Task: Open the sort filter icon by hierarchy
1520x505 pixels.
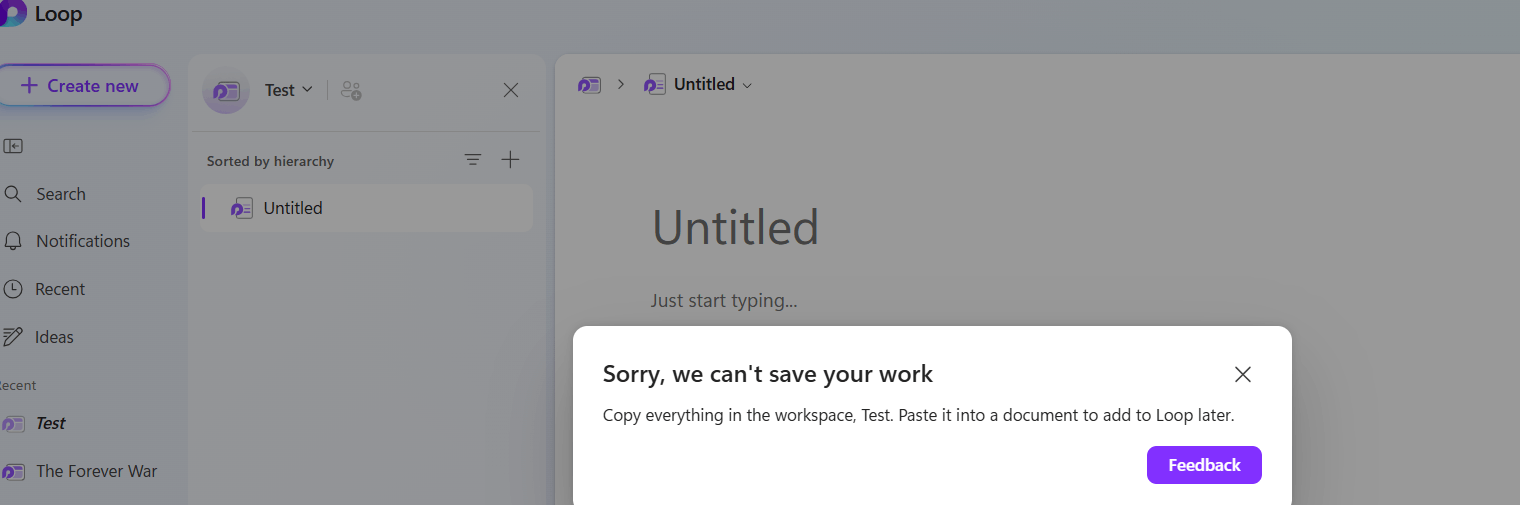Action: tap(473, 160)
